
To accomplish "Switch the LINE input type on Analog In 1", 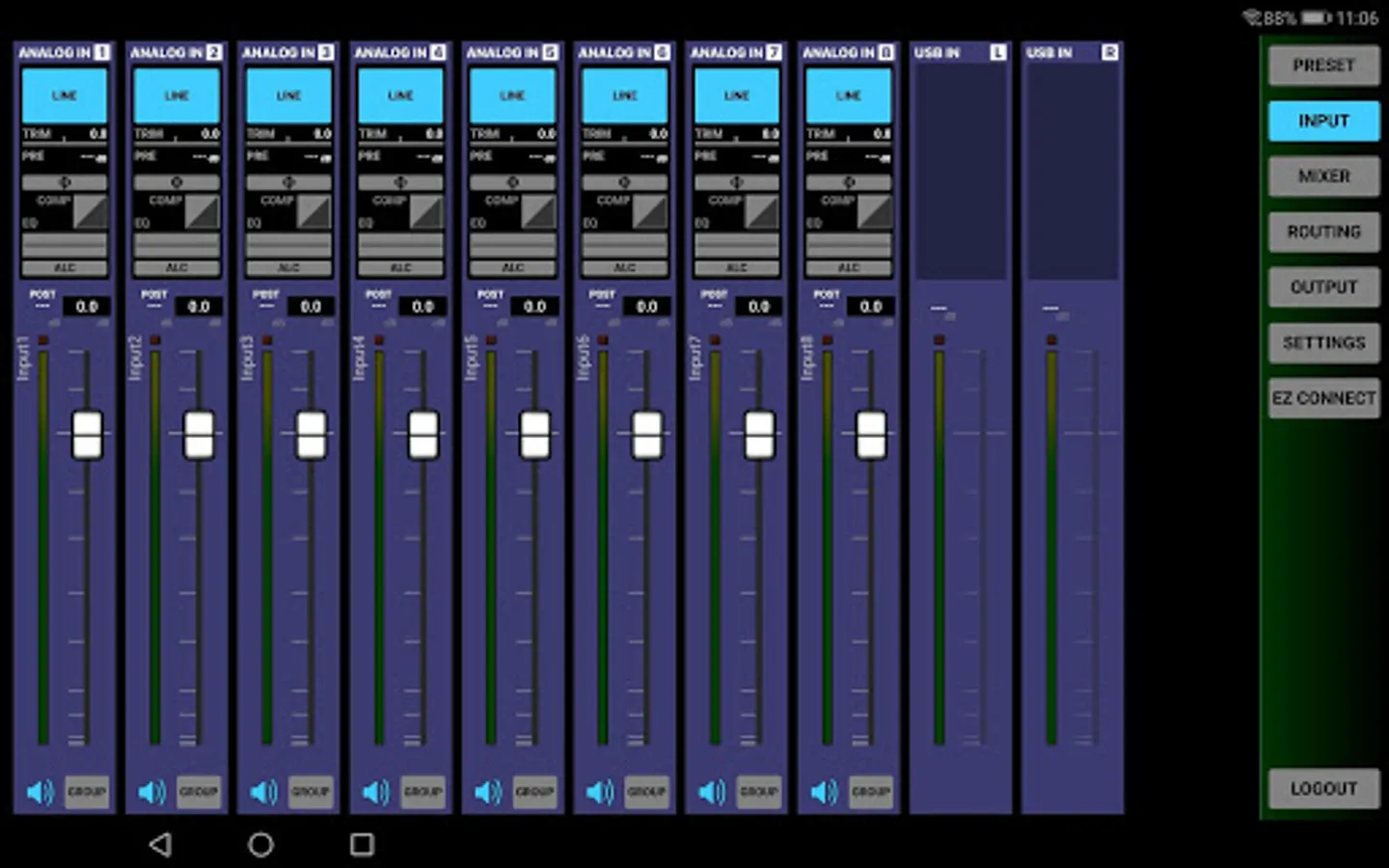I will [65, 95].
